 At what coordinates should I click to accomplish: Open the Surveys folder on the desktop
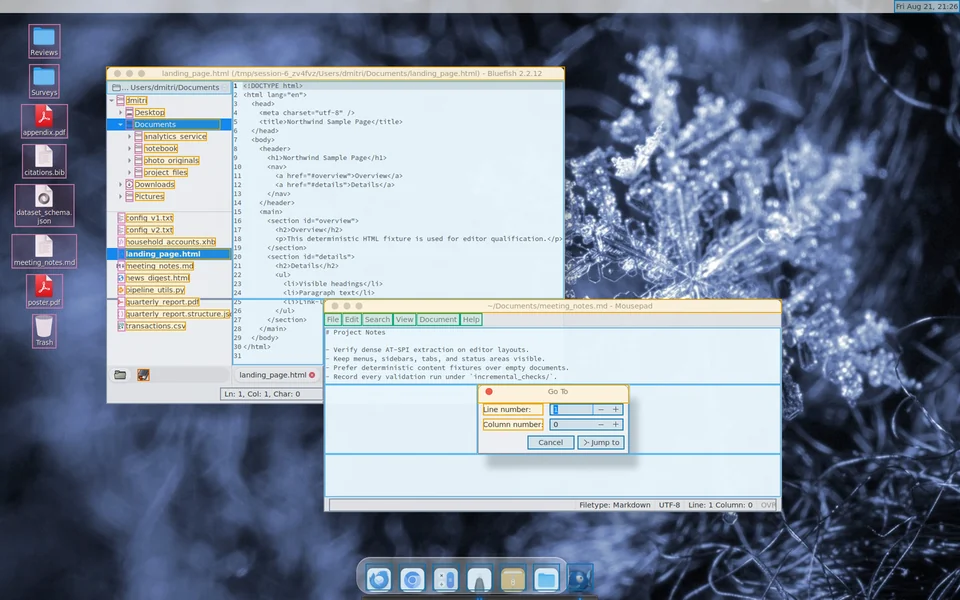(44, 81)
